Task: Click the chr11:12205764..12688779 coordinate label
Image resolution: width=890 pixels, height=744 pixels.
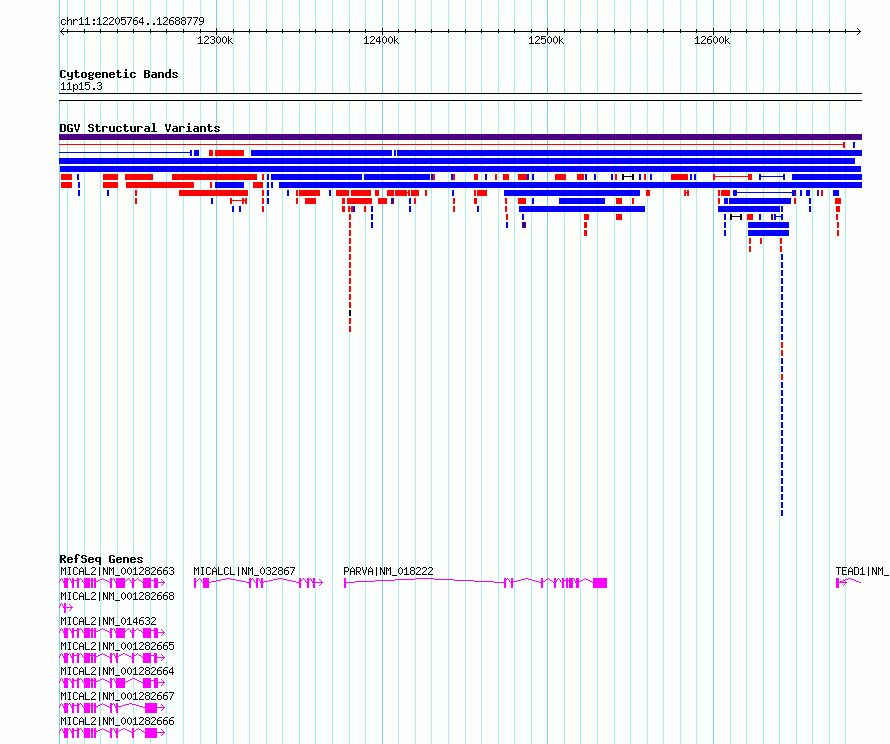Action: tap(132, 21)
